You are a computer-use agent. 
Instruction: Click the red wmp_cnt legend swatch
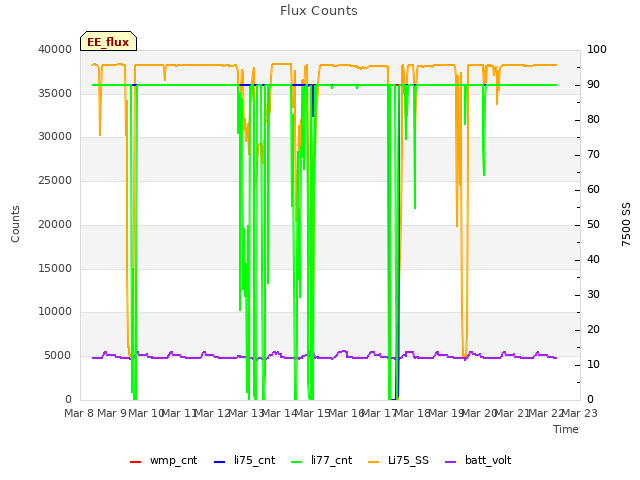(x=135, y=462)
